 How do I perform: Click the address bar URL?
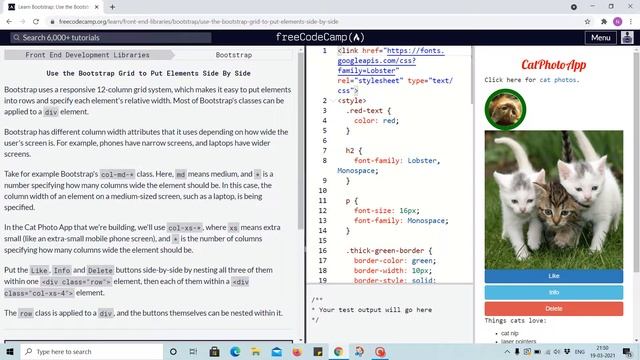point(198,22)
